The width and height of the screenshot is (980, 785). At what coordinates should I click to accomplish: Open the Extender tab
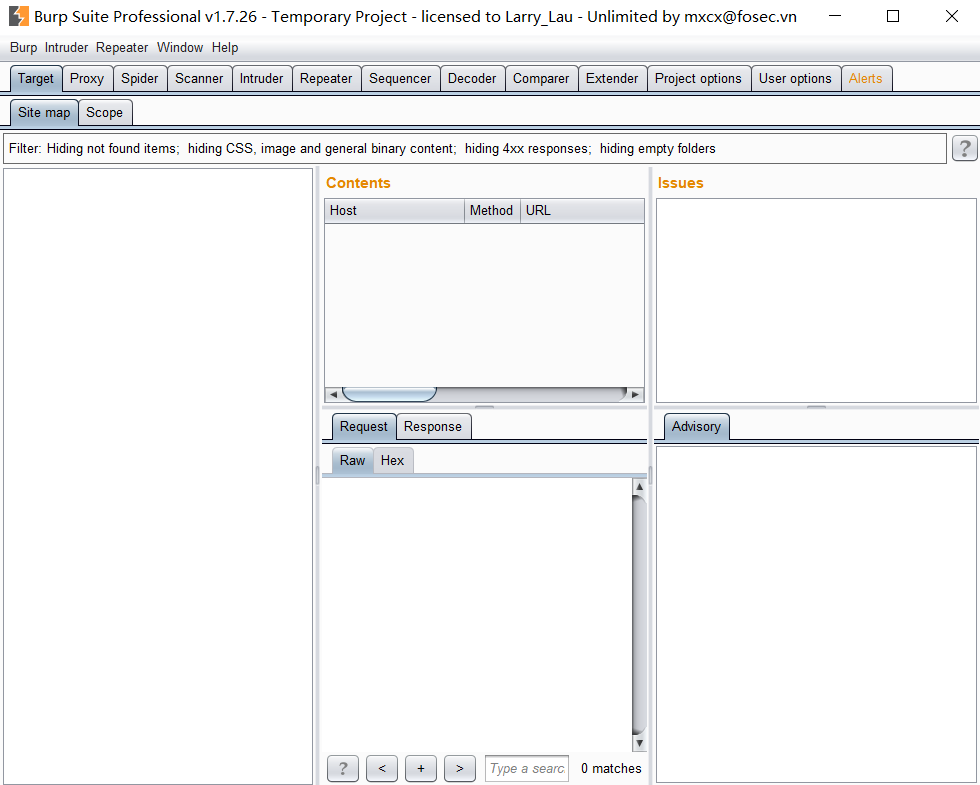[612, 79]
